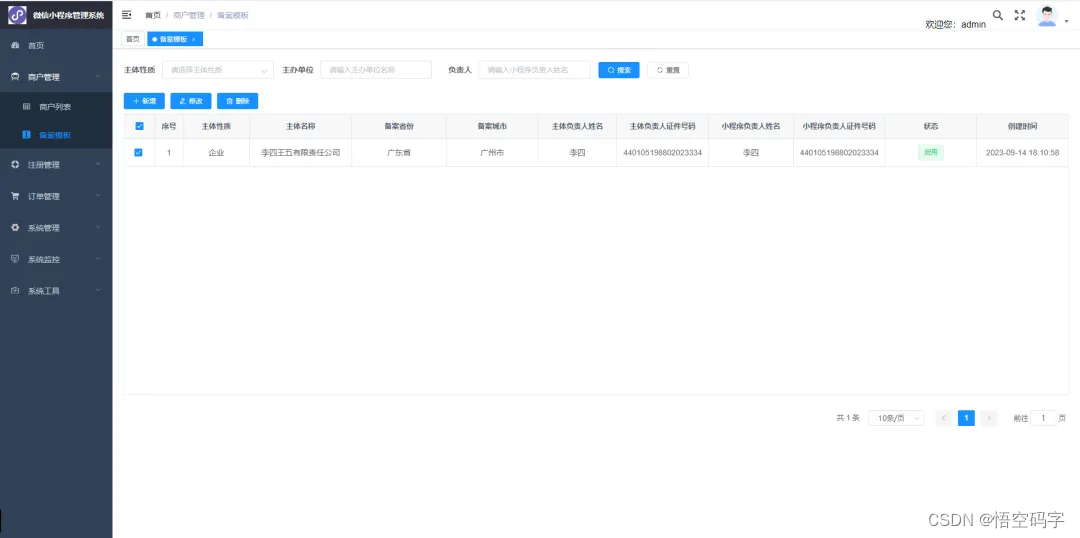Enter fullscreen using the expand arrows icon
Image resolution: width=1080 pixels, height=538 pixels.
[x=1020, y=15]
